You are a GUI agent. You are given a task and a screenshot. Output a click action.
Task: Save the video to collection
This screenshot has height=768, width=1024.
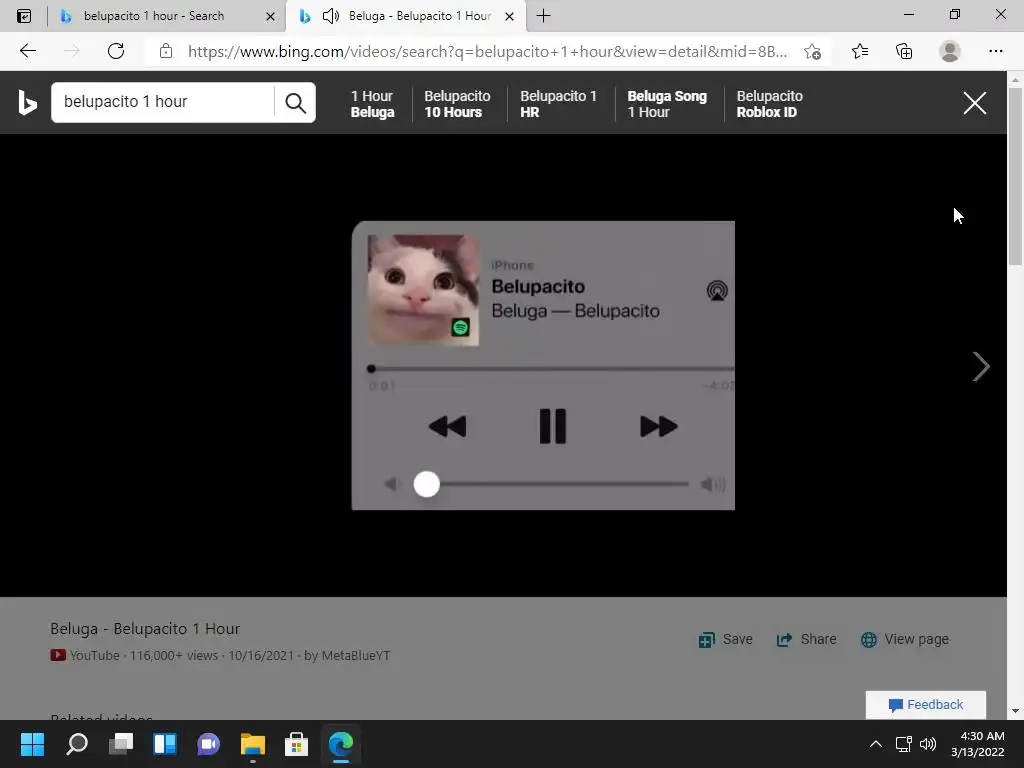tap(726, 639)
